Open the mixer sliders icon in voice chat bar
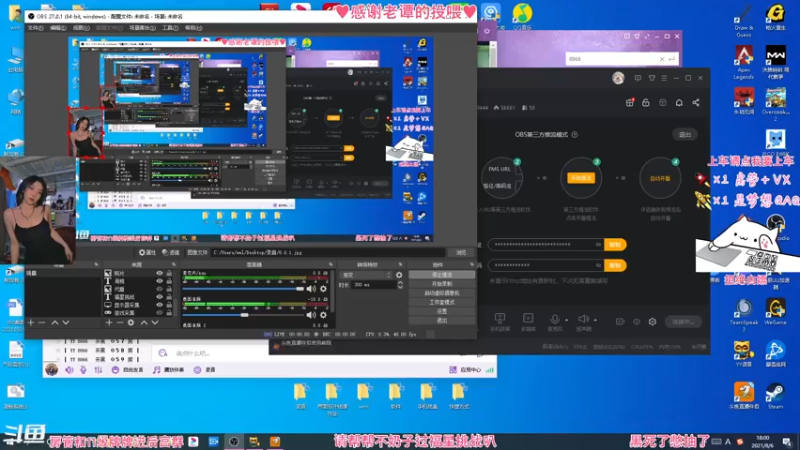Viewport: 800px width, 450px height. point(98,369)
